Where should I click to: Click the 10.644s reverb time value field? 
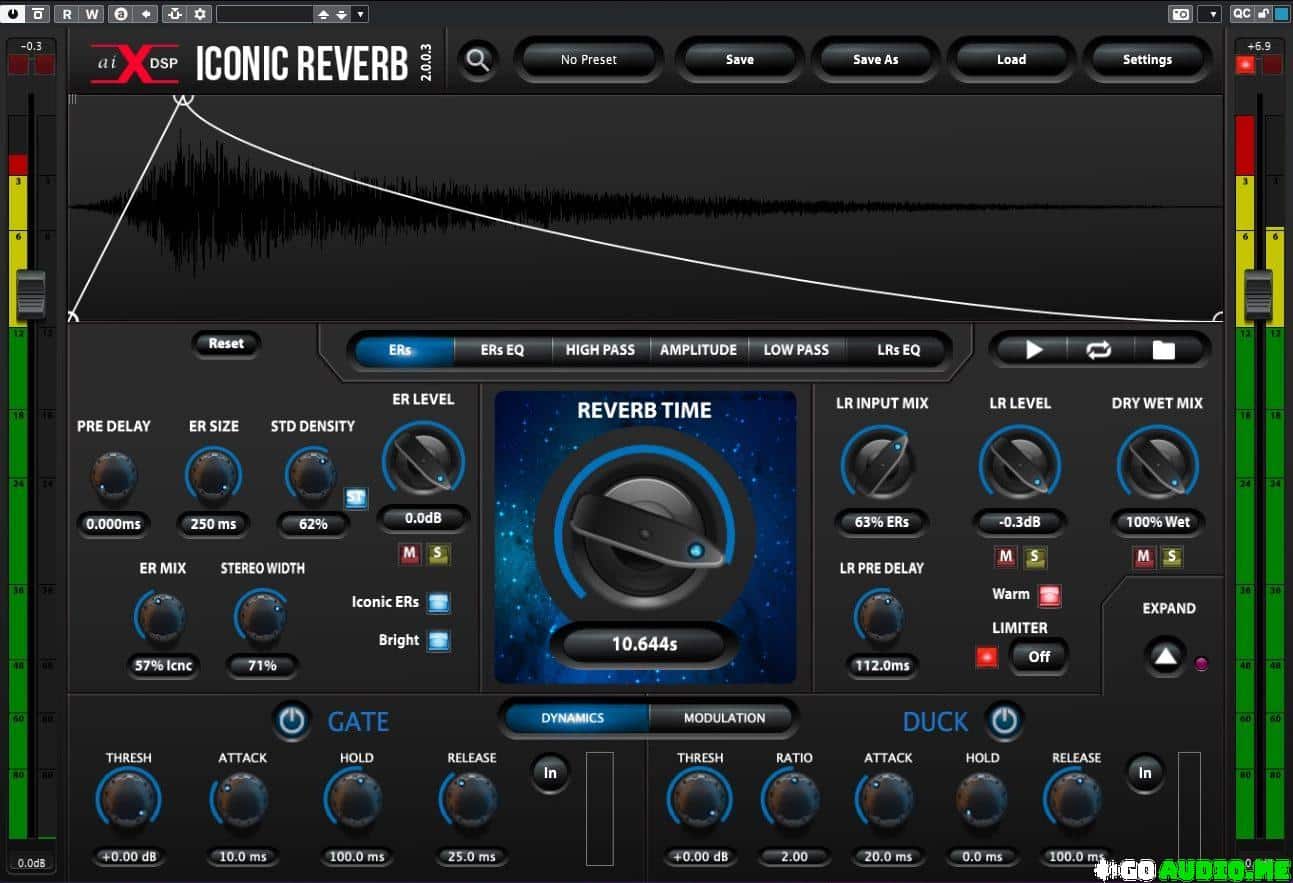tap(645, 644)
